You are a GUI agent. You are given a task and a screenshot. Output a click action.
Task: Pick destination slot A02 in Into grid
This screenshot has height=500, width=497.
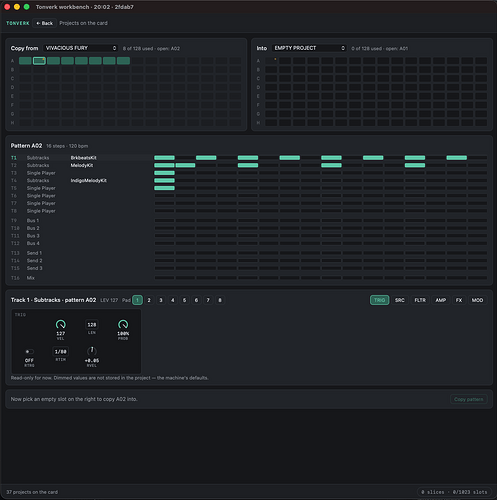pyautogui.click(x=285, y=61)
